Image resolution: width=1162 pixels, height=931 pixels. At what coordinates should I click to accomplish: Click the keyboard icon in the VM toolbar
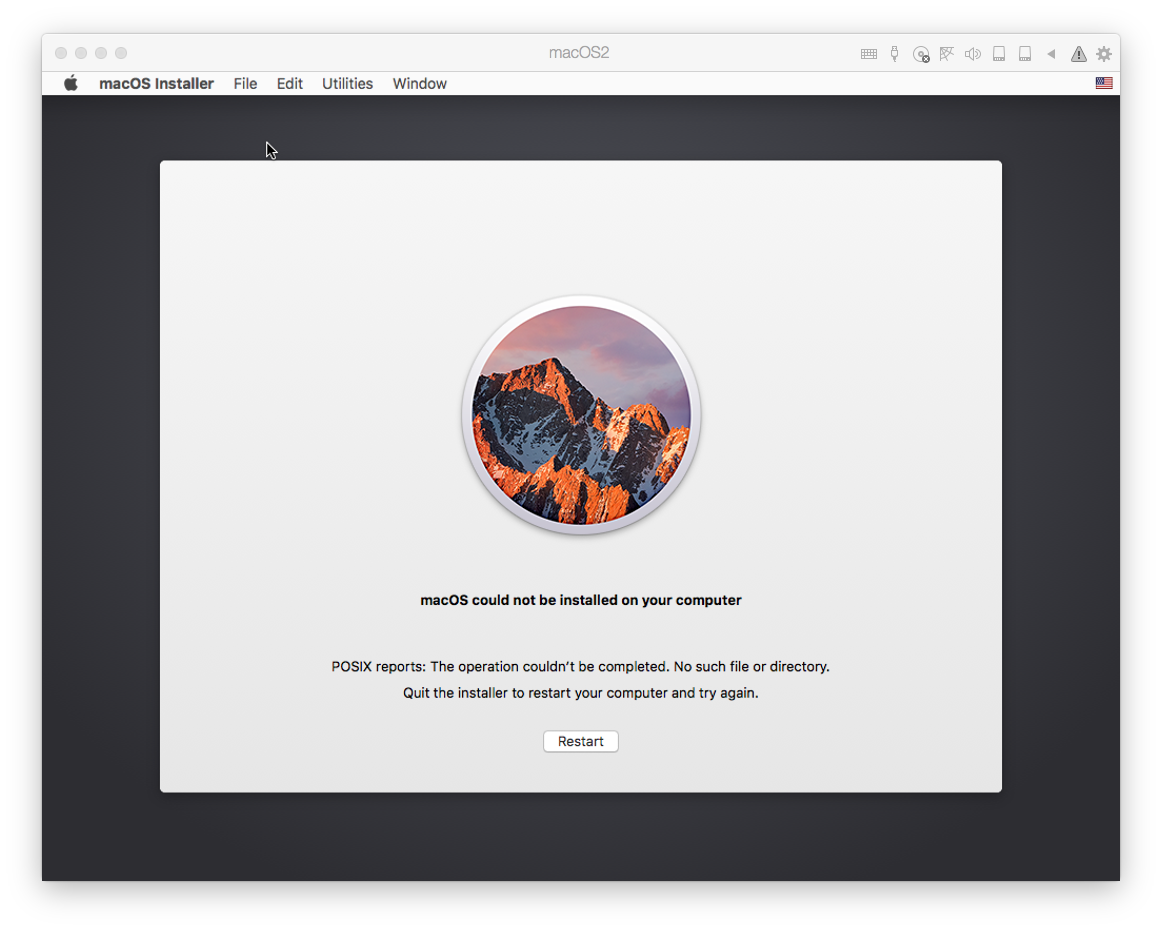(x=869, y=54)
